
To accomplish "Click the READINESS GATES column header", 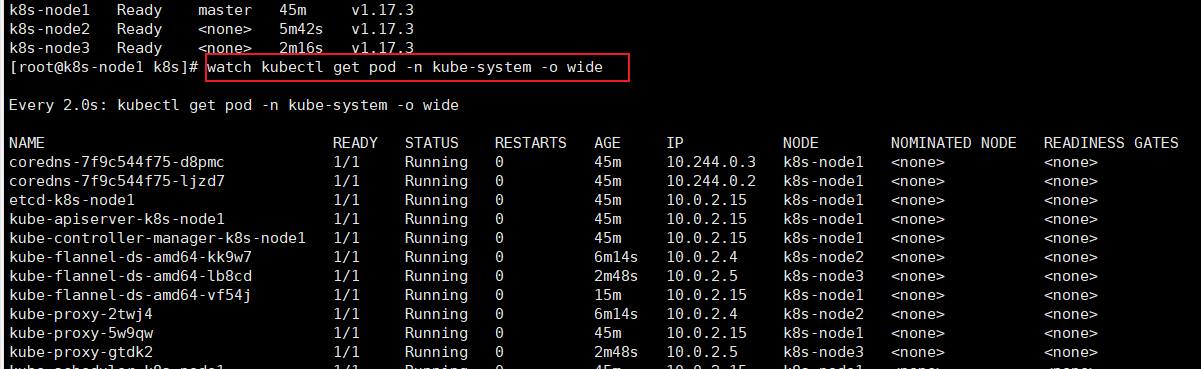I will [x=1111, y=143].
